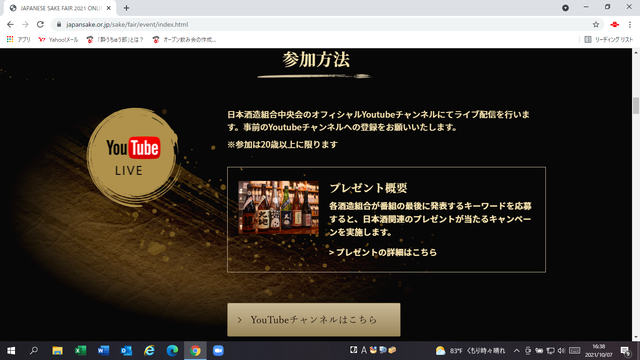Viewport: 640px width, 360px height.
Task: Open the notification center icon
Action: (x=626, y=351)
